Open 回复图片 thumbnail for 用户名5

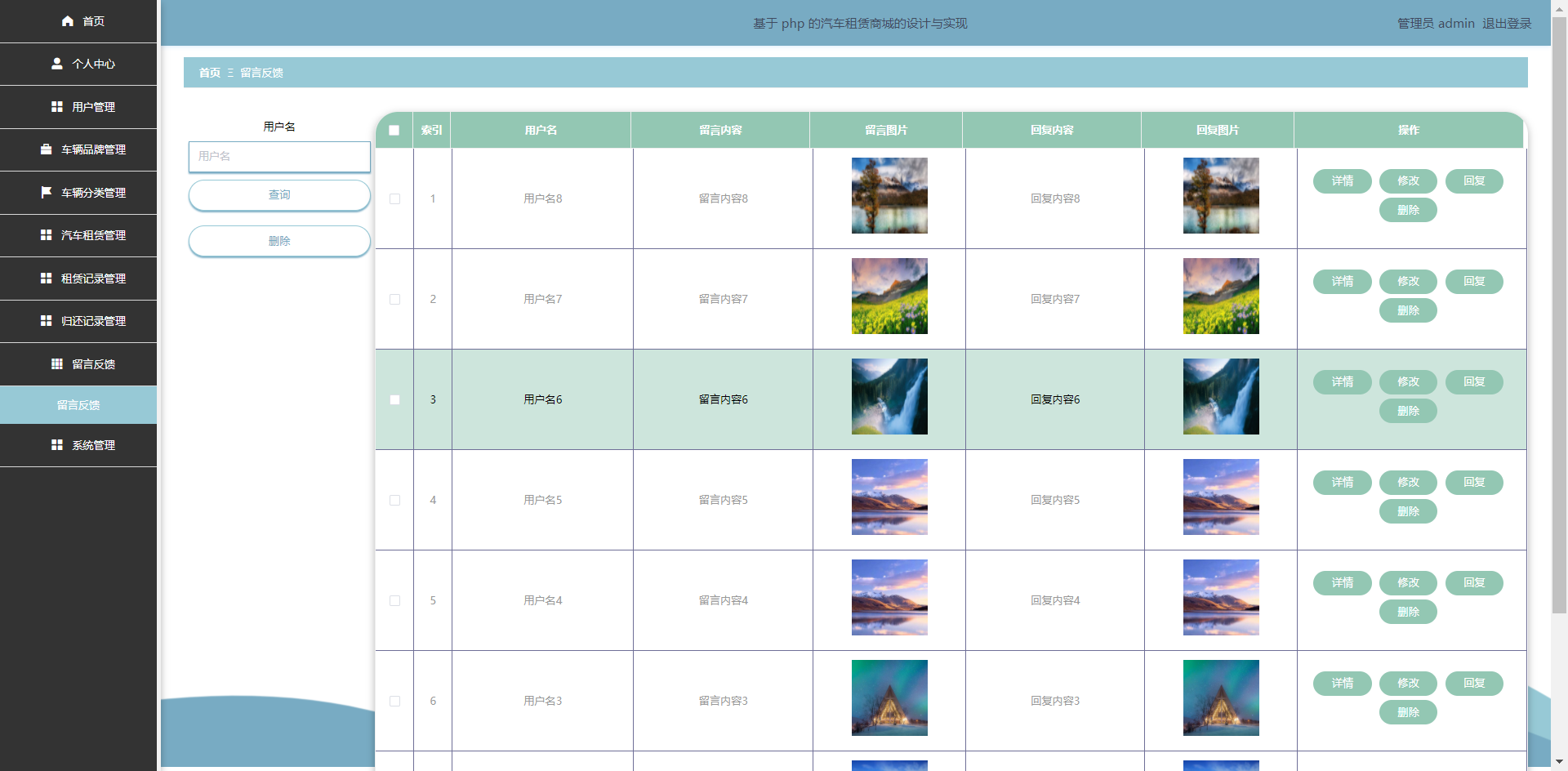(x=1221, y=497)
